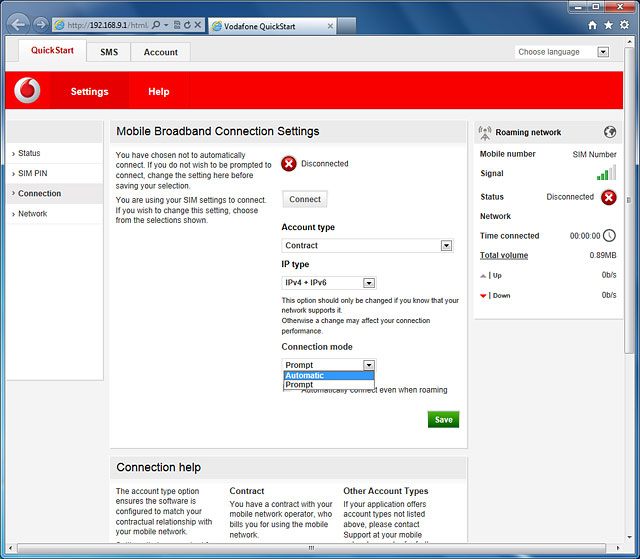The height and width of the screenshot is (559, 640).
Task: Select Automatic in Connection mode list
Action: tap(329, 375)
